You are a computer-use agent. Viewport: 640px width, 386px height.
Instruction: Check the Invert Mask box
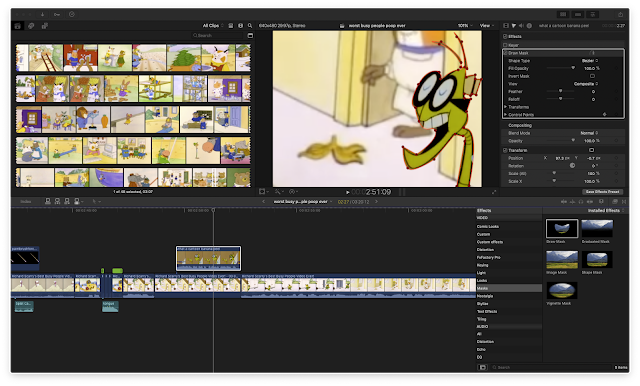click(x=592, y=76)
